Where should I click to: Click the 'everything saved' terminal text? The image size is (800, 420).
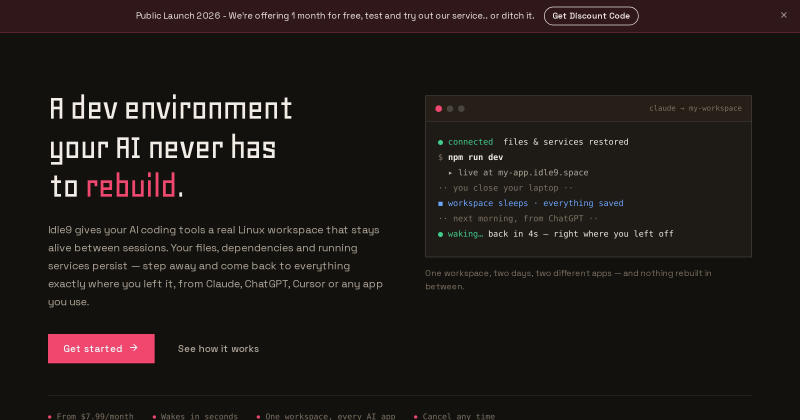(583, 203)
